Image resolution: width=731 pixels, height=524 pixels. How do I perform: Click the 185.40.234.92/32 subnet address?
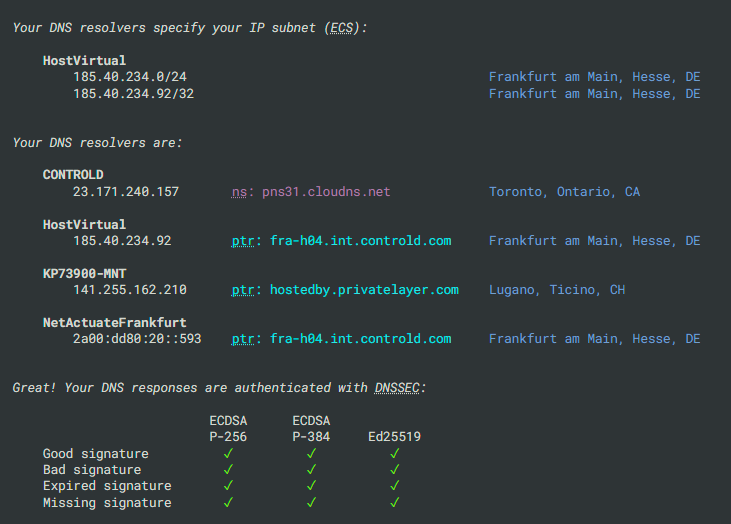click(x=133, y=94)
